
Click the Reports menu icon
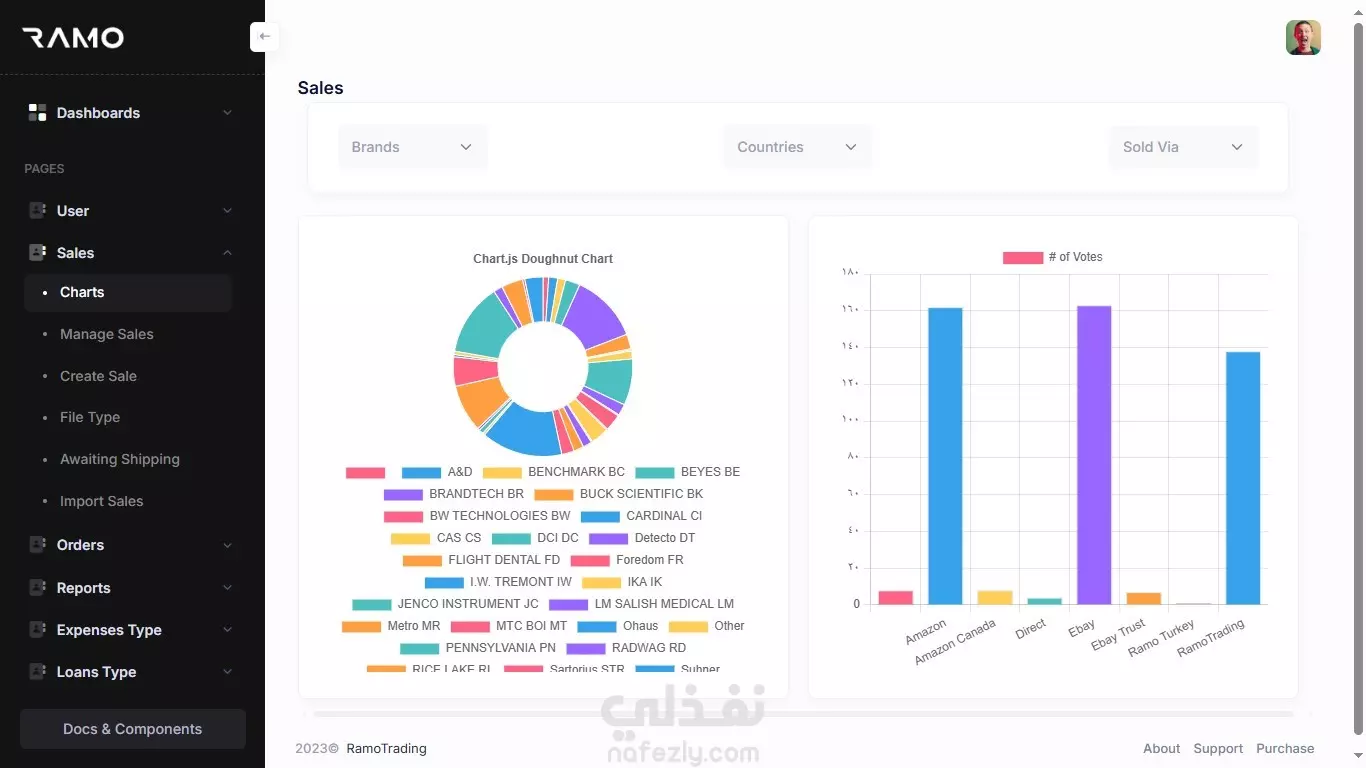[x=37, y=588]
